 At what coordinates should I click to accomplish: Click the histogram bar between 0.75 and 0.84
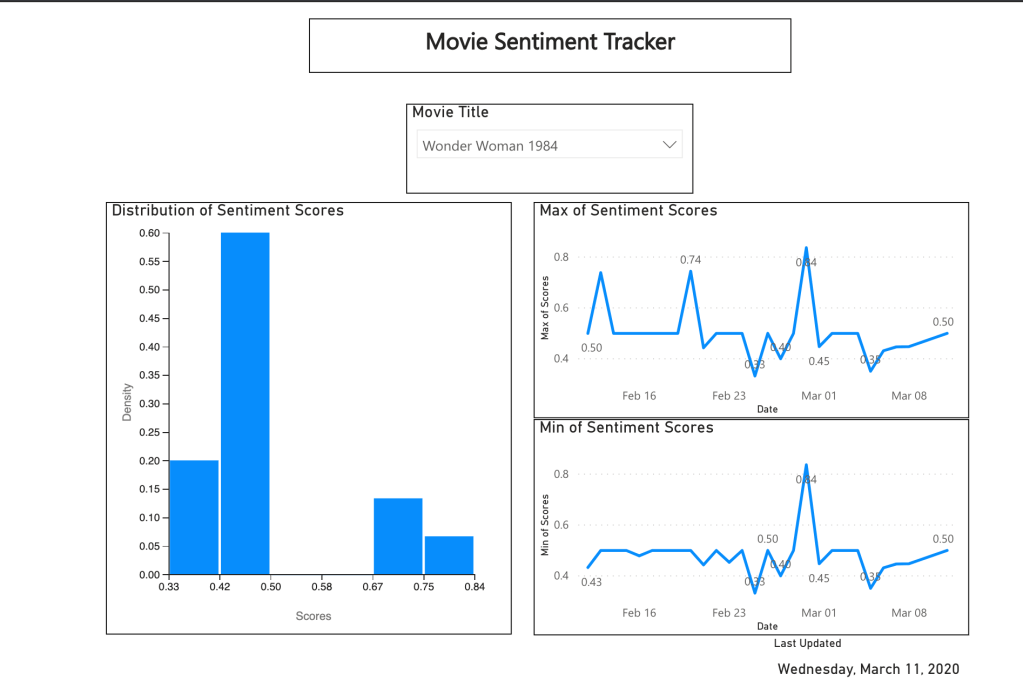[449, 555]
